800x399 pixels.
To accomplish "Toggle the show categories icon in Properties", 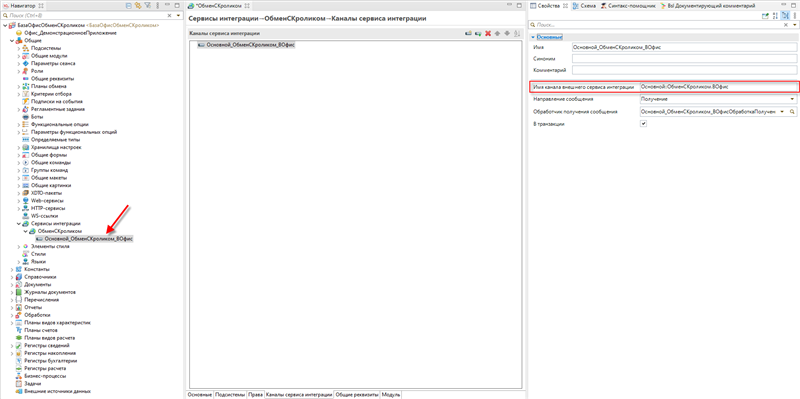I will pos(785,16).
